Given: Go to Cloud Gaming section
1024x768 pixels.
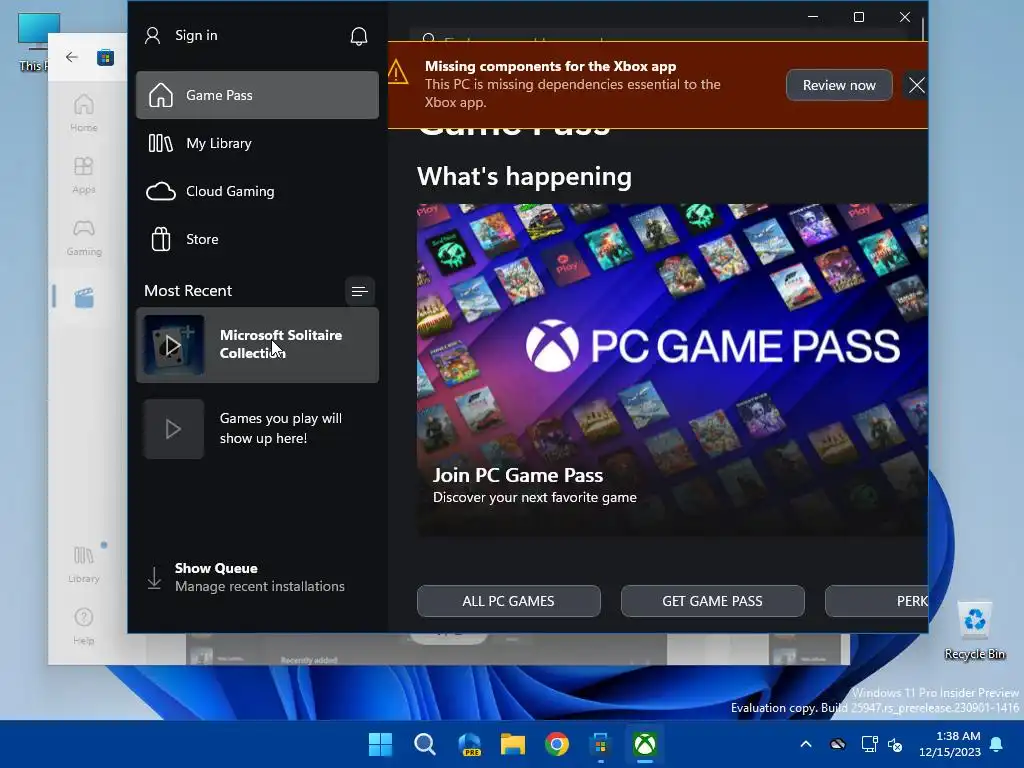Looking at the screenshot, I should [x=257, y=191].
